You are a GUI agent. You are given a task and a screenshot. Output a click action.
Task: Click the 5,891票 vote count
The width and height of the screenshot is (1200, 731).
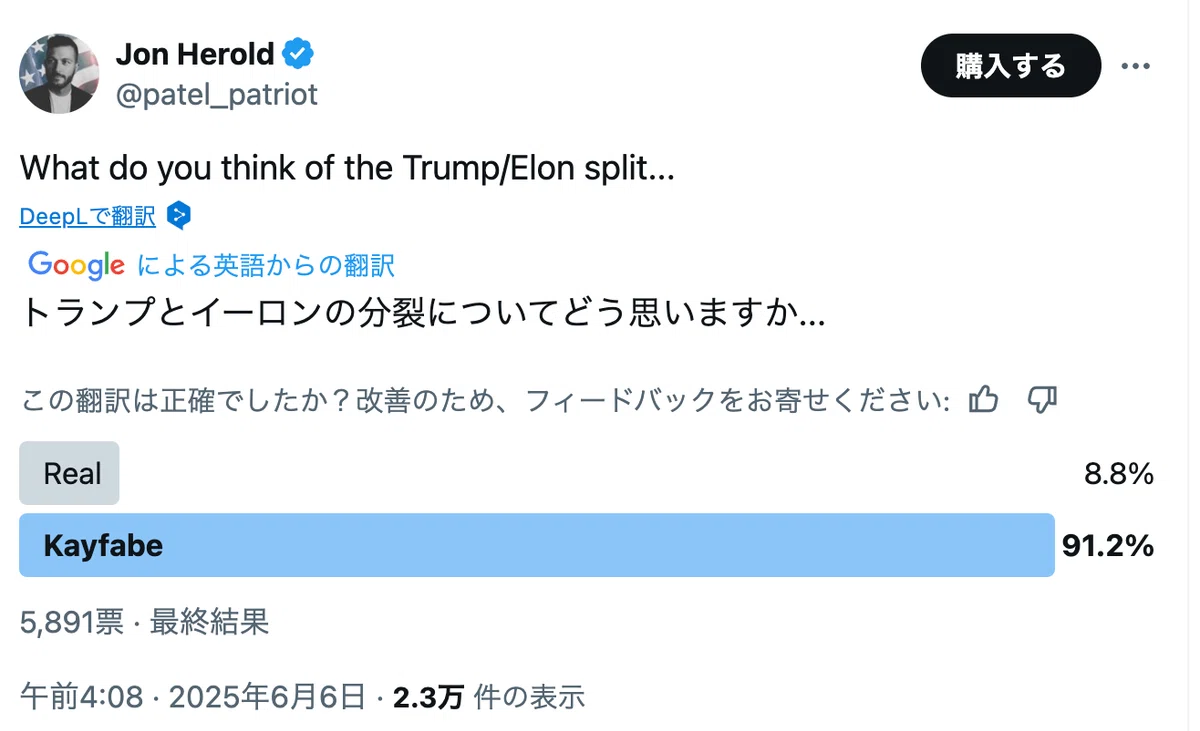(72, 623)
